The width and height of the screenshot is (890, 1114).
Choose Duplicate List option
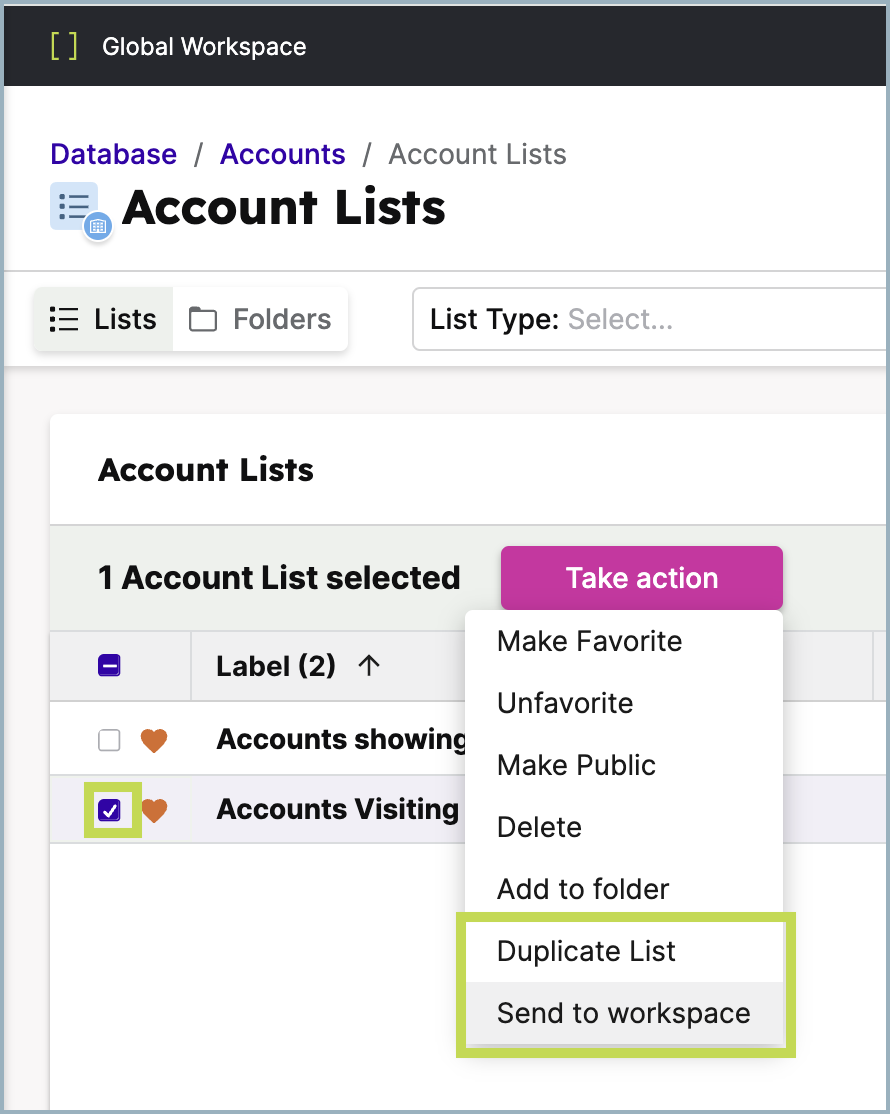pos(624,951)
